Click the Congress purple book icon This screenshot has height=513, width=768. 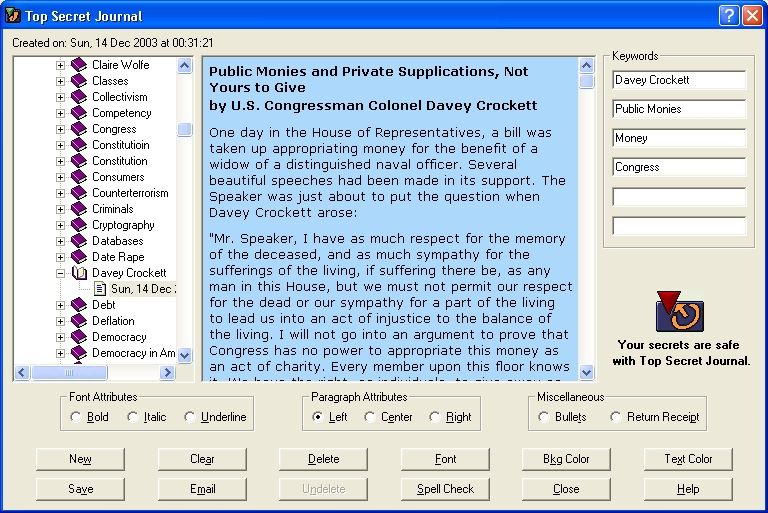coord(79,129)
